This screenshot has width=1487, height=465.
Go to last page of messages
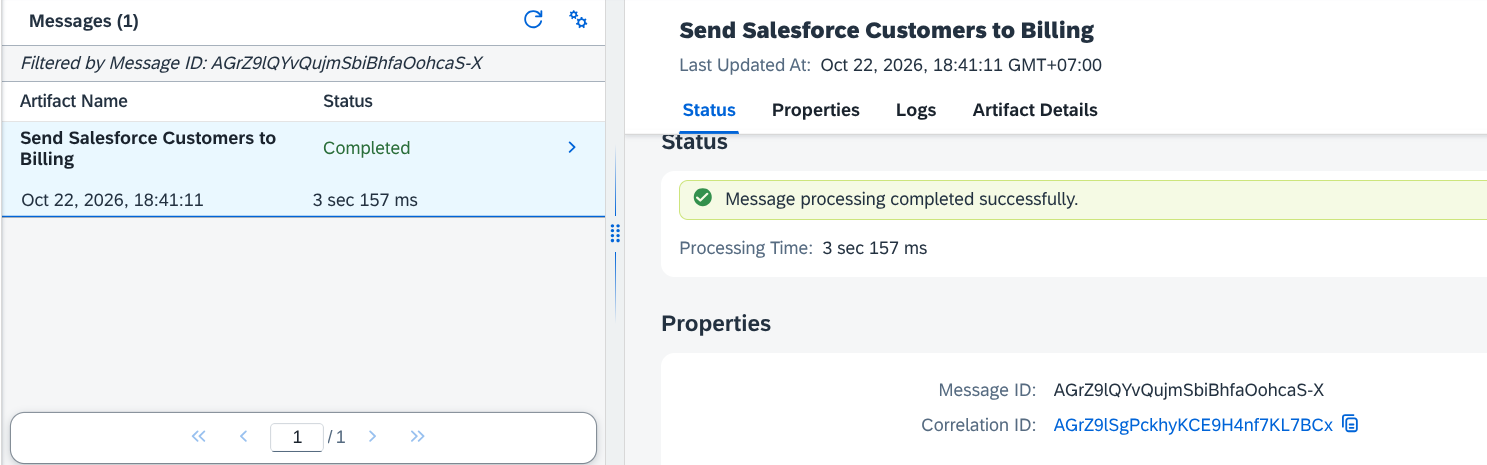(418, 436)
